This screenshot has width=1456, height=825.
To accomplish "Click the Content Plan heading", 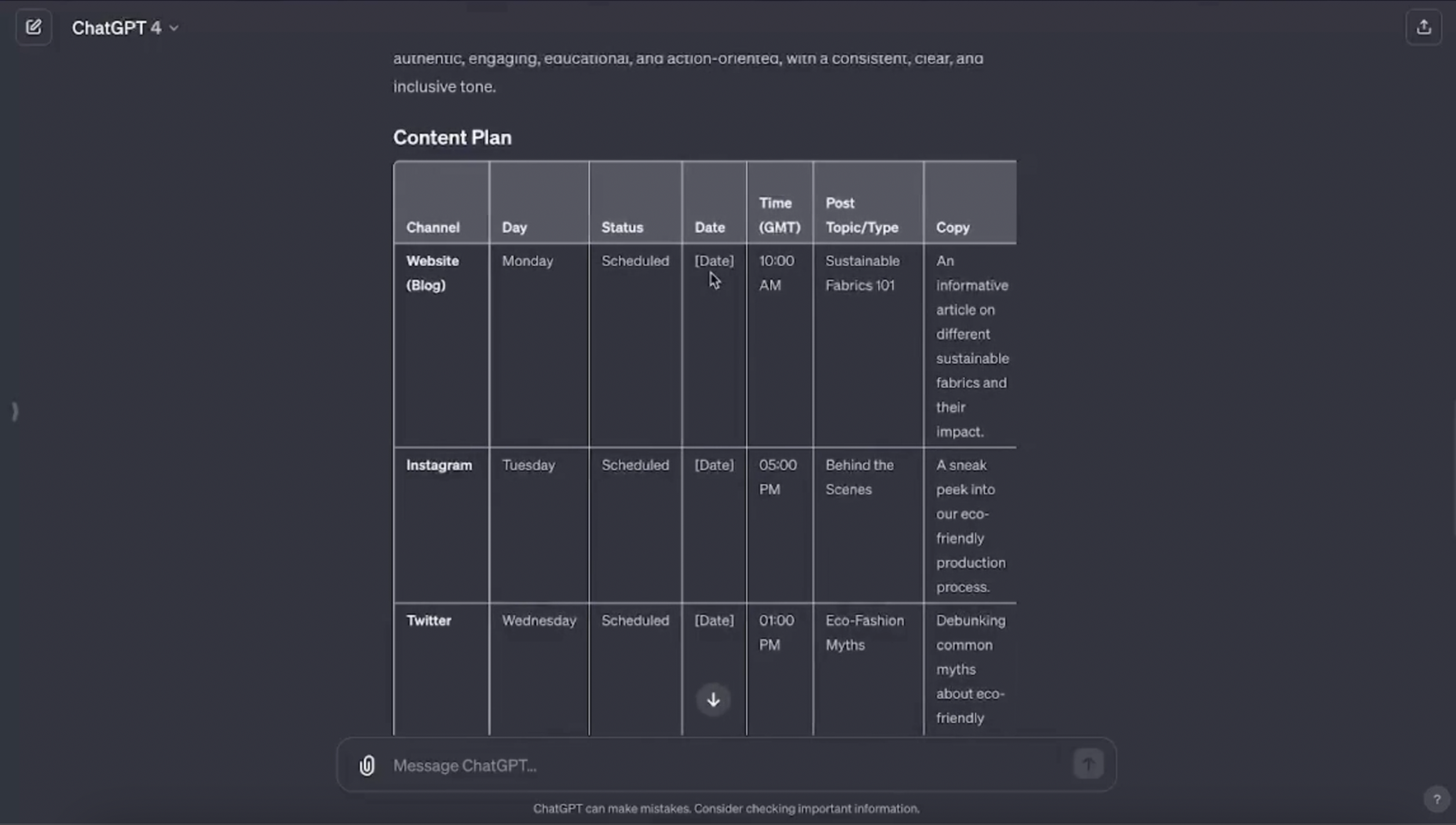I will click(452, 138).
